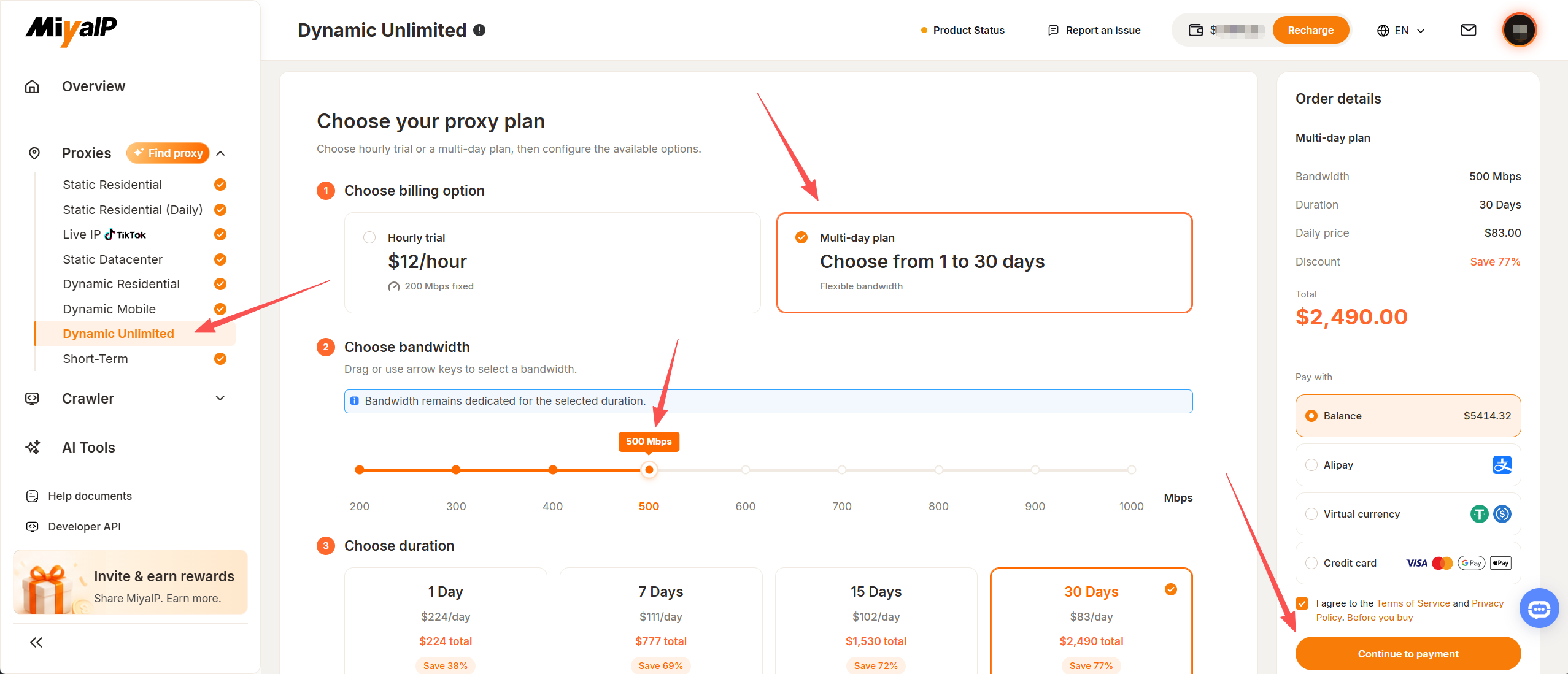Collapse the sidebar with double-chevron icon
The image size is (1568, 674).
pyautogui.click(x=36, y=642)
